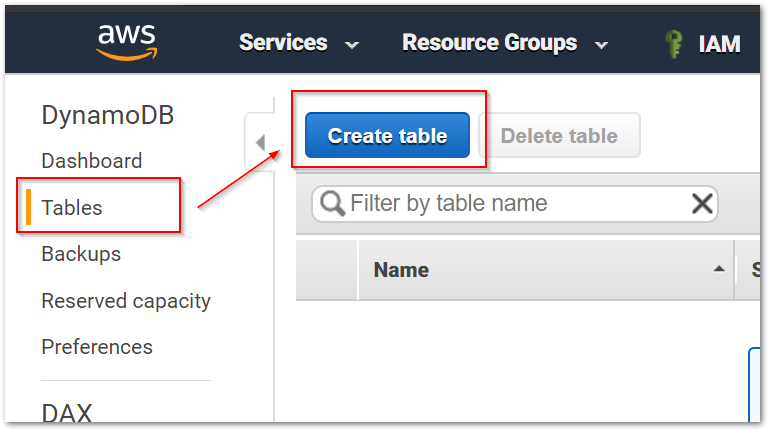Open Preferences in the sidebar
This screenshot has height=431, width=769.
click(97, 347)
